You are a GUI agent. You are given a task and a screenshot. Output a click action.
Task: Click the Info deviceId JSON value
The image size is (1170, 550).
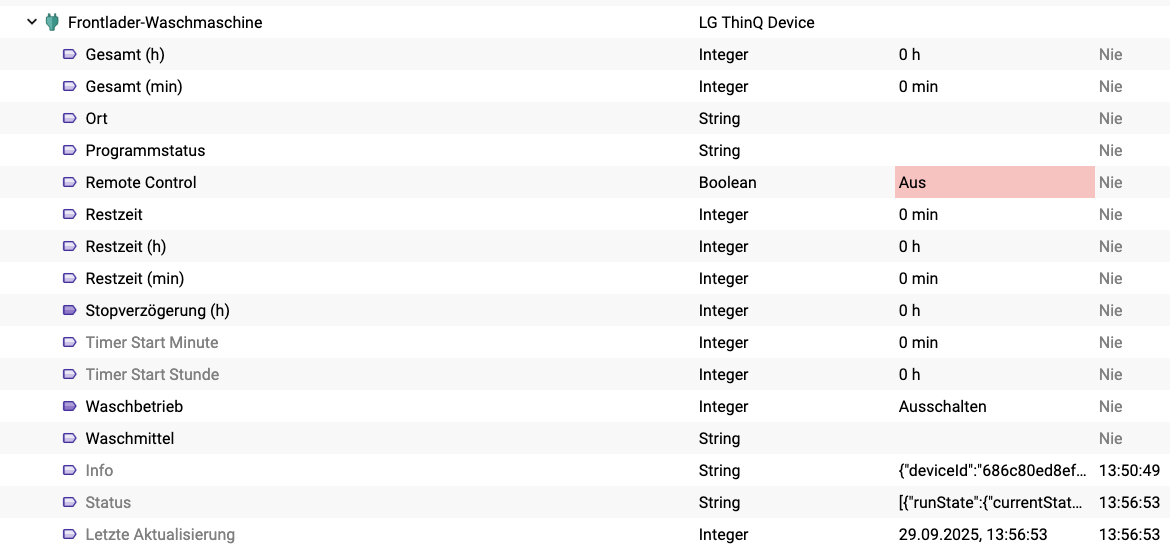tap(988, 471)
